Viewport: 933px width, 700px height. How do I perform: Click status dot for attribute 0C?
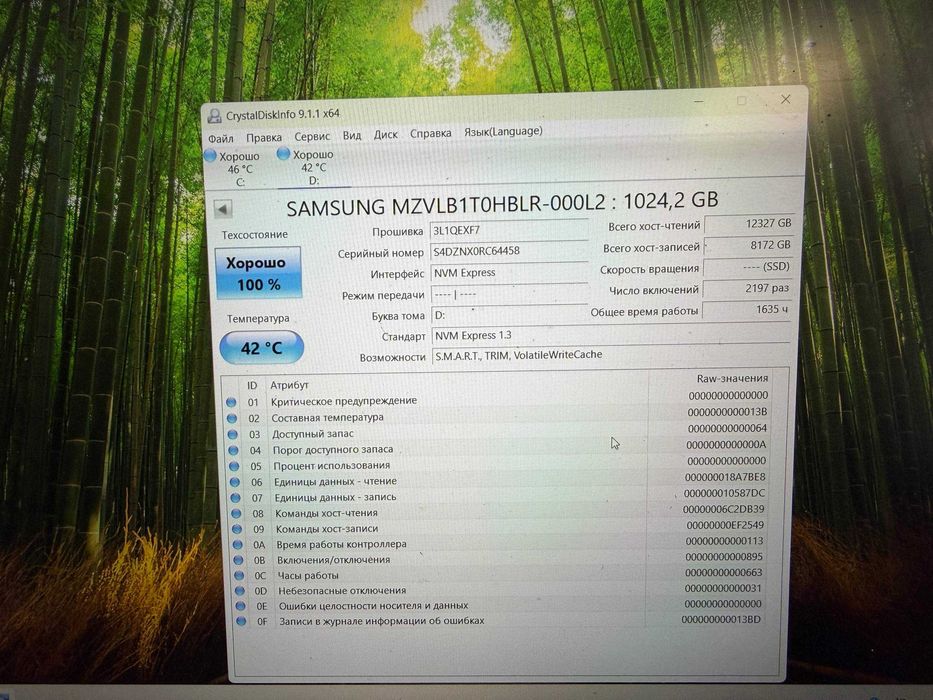pyautogui.click(x=239, y=576)
